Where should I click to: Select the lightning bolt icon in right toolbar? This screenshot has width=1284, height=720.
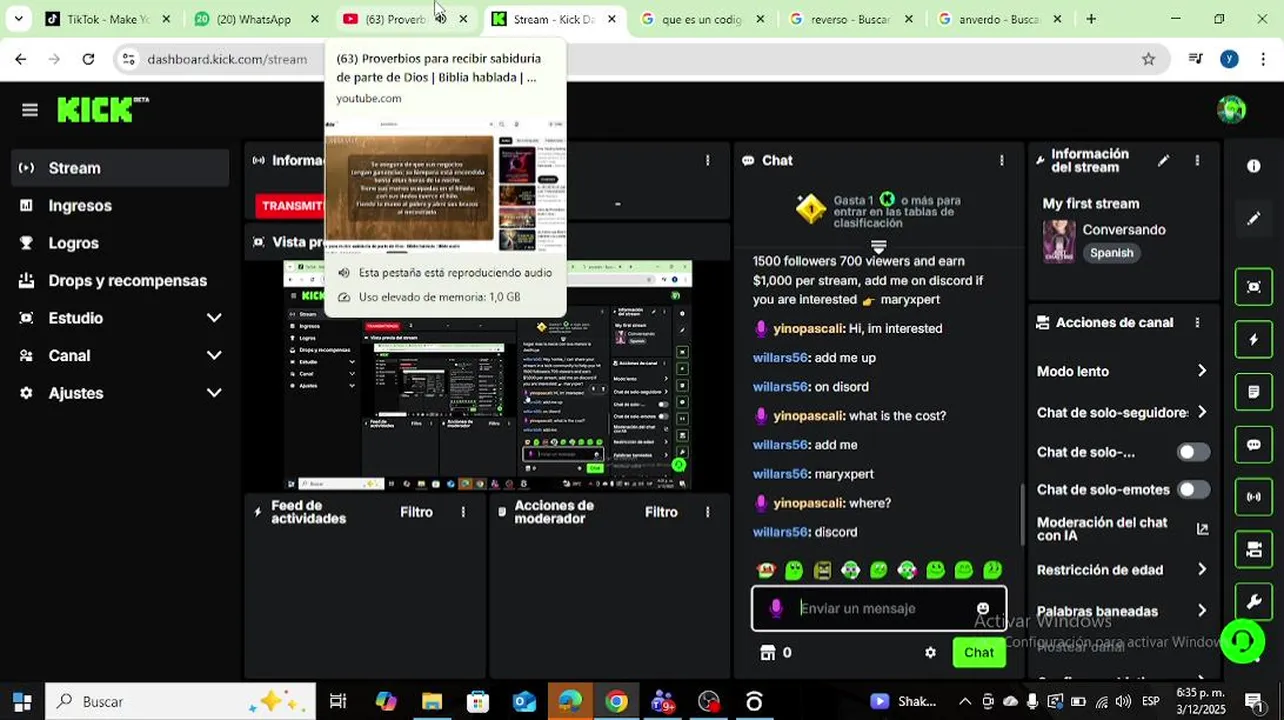(x=1253, y=339)
